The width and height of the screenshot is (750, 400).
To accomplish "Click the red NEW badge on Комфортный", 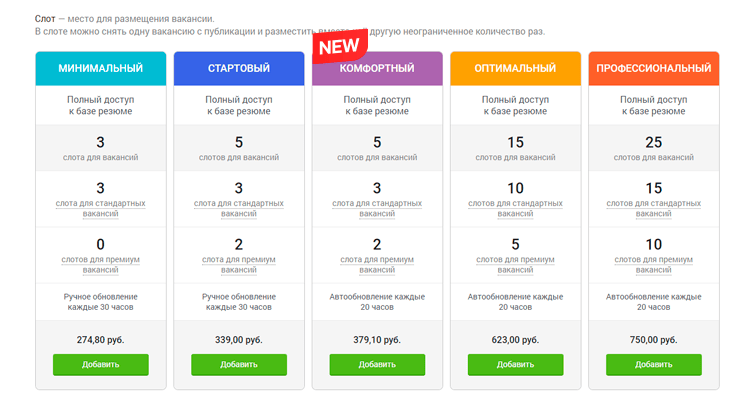I will pyautogui.click(x=338, y=46).
